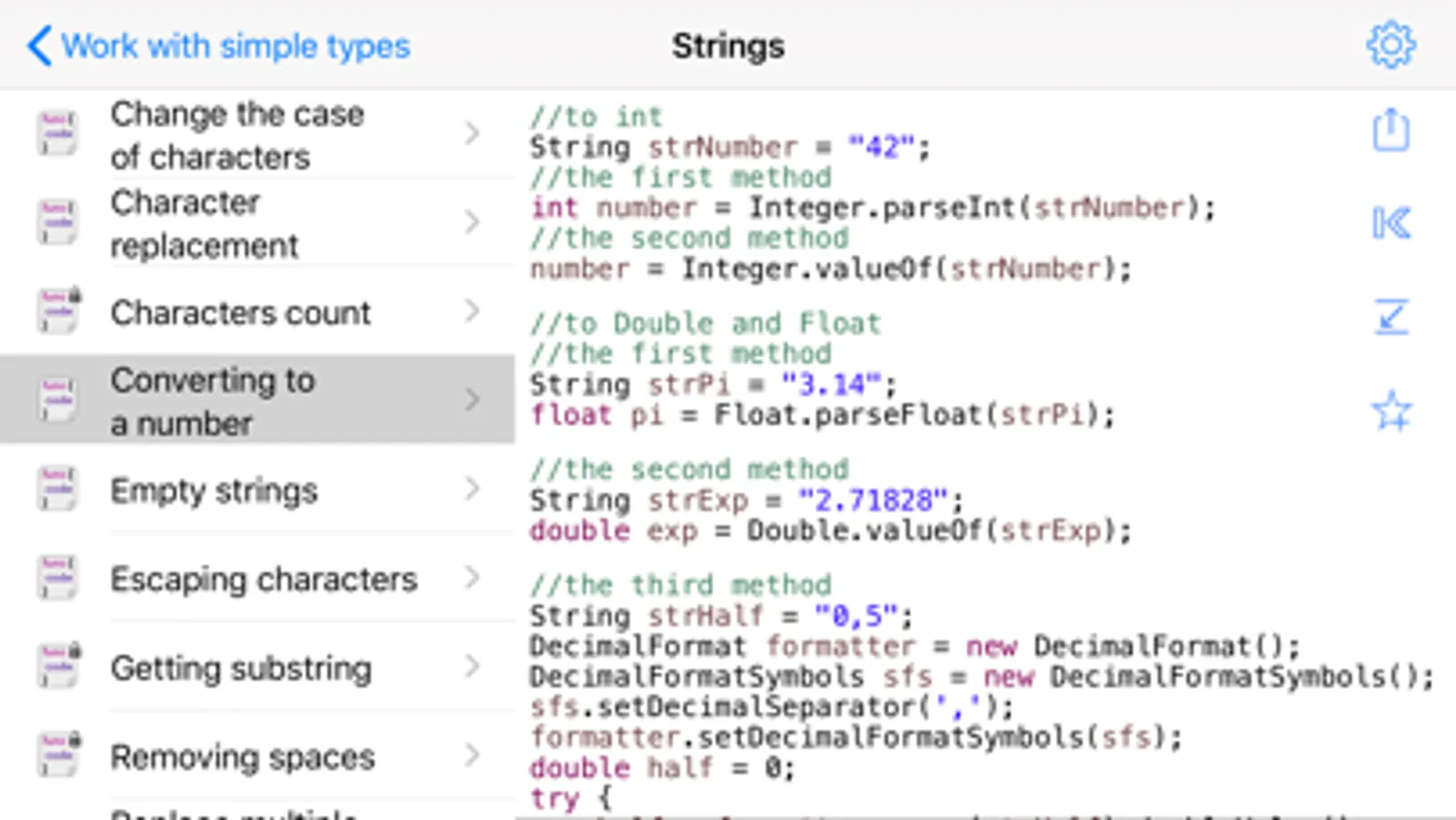
Task: Go back to Work with simple types
Action: [219, 46]
